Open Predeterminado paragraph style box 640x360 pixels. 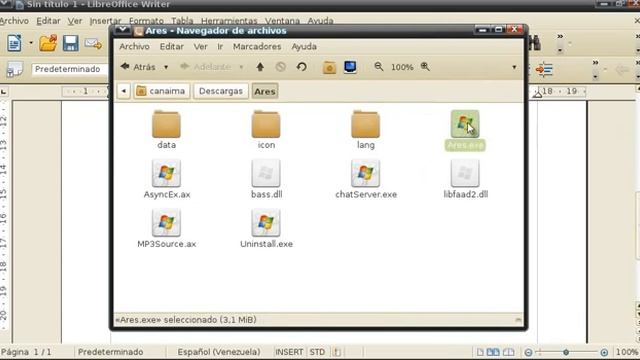click(x=69, y=69)
